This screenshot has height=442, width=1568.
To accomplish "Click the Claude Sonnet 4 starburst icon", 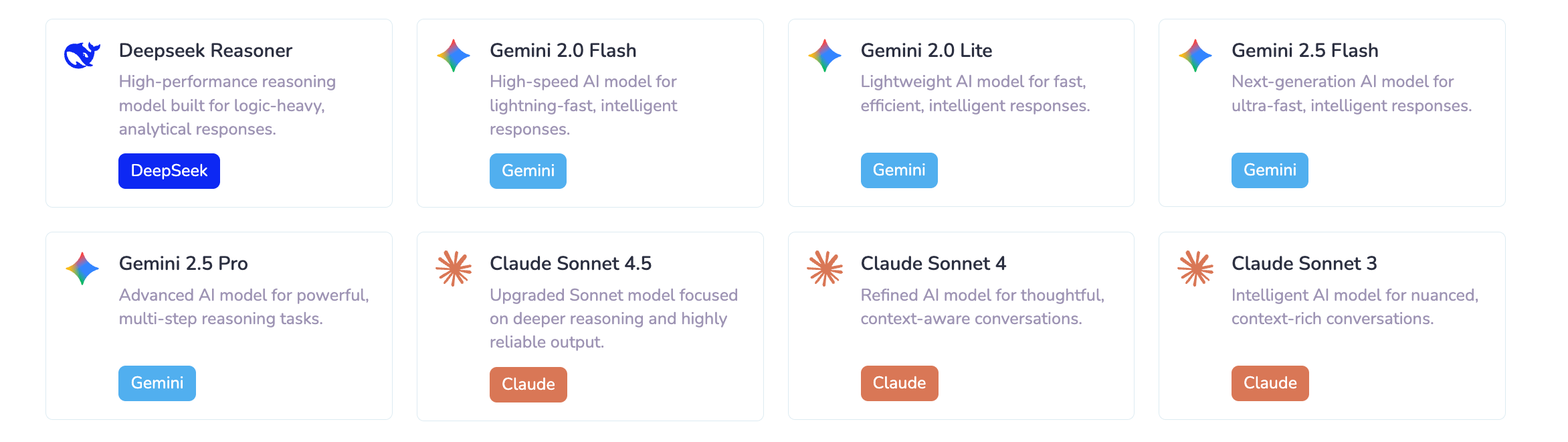I will [x=824, y=268].
